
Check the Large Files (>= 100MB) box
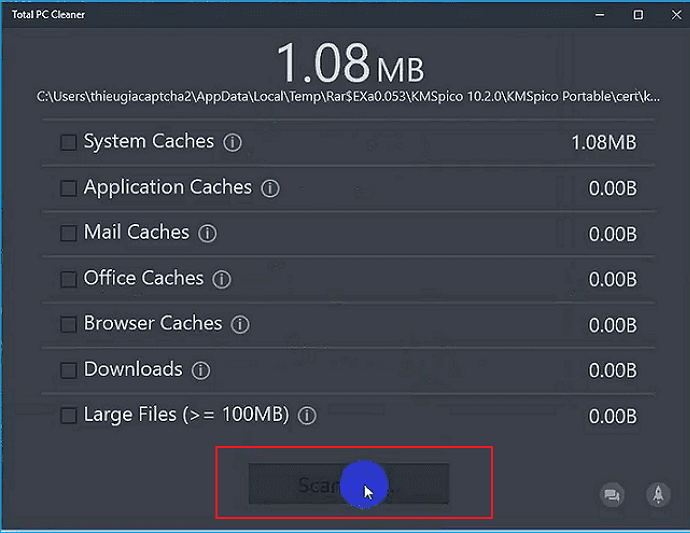click(x=68, y=416)
